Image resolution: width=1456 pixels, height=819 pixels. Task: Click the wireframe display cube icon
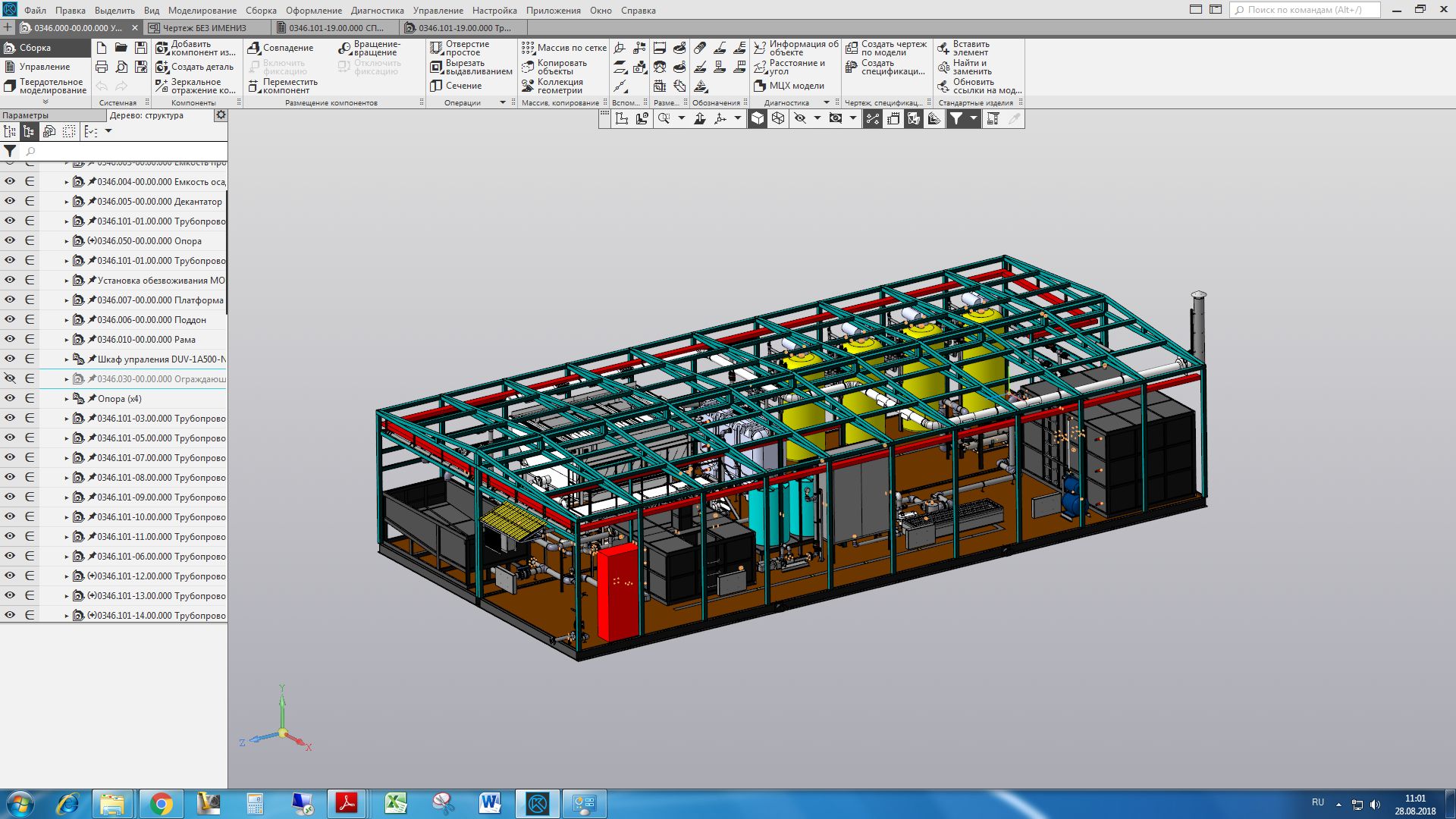click(778, 118)
